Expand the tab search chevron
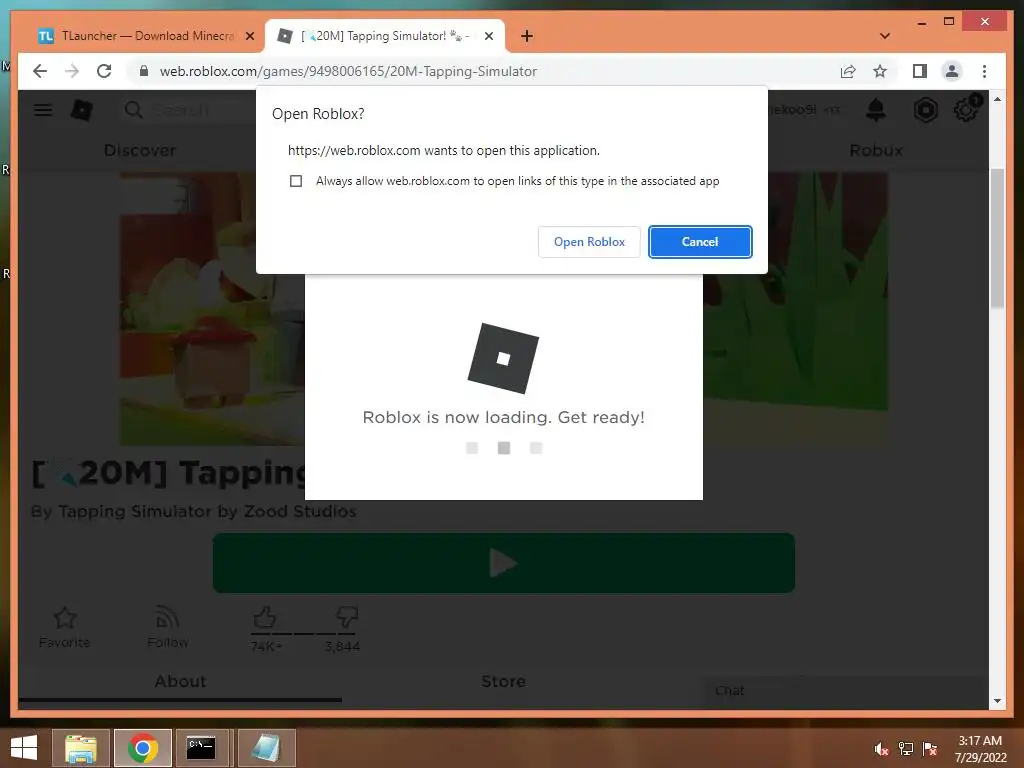The width and height of the screenshot is (1024, 768). (885, 36)
